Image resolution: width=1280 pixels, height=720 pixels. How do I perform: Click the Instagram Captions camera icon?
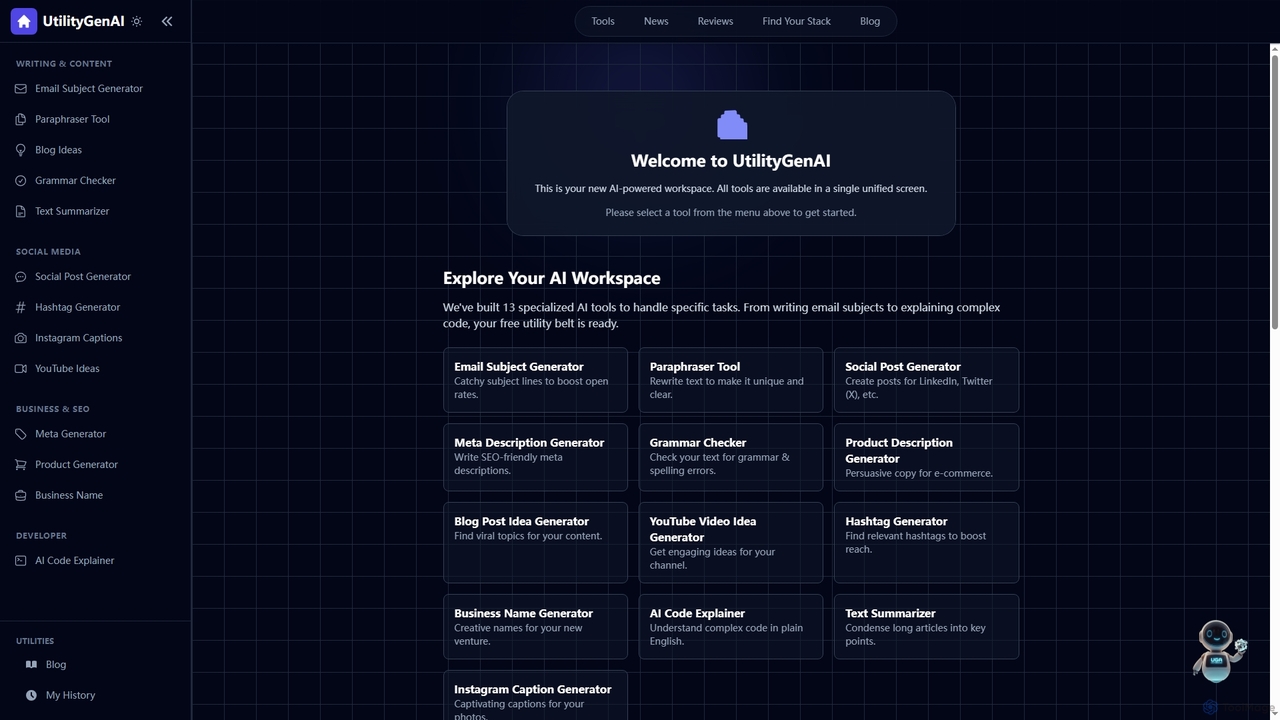click(x=21, y=338)
